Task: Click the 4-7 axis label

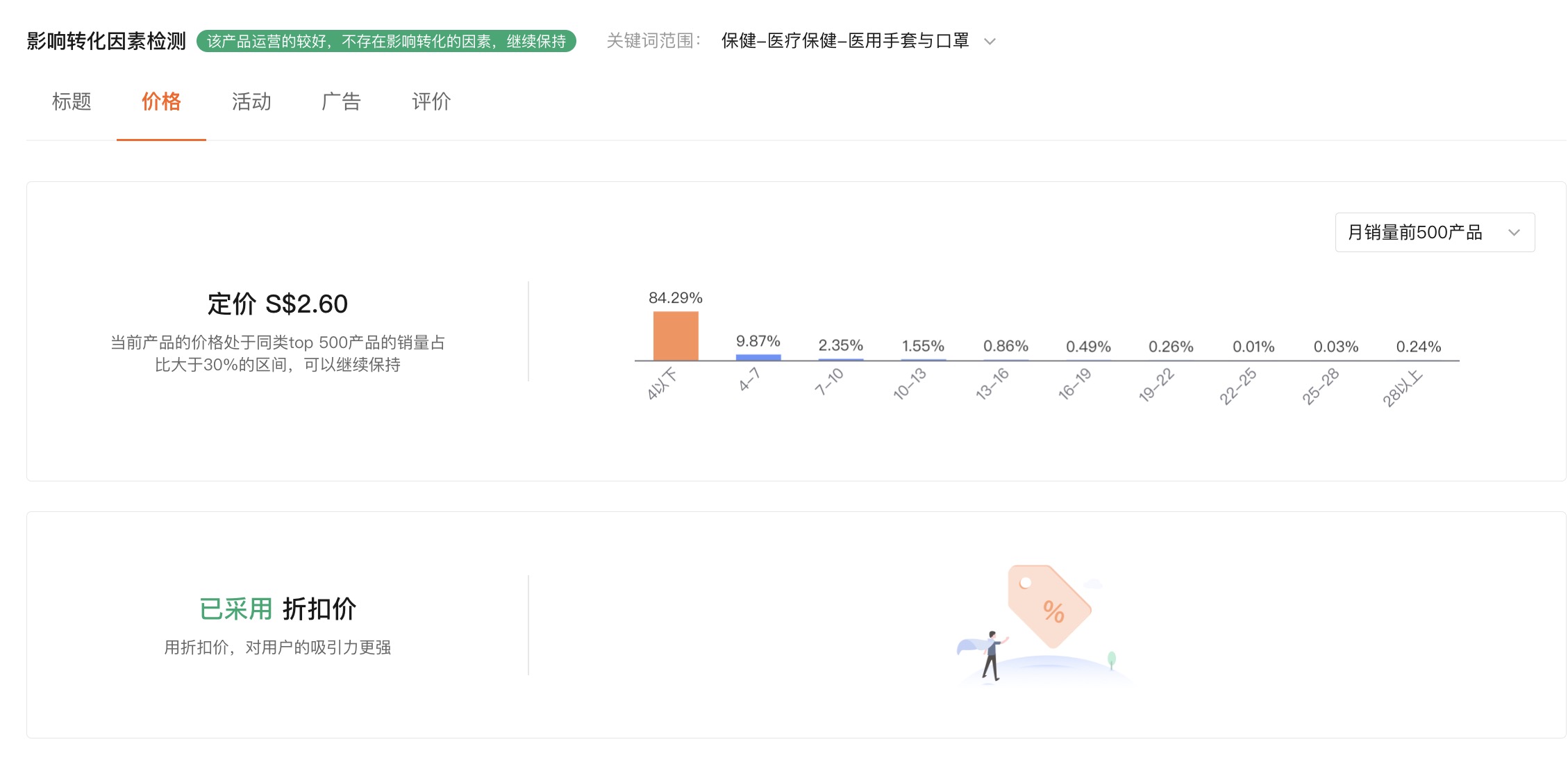Action: pyautogui.click(x=749, y=380)
